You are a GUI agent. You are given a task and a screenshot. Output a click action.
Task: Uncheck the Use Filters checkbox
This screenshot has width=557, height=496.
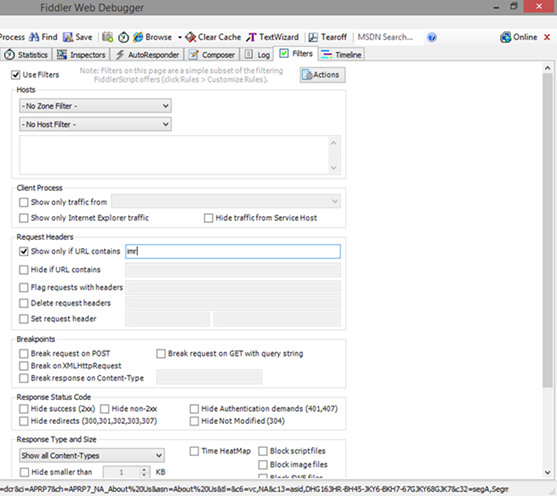[x=15, y=75]
